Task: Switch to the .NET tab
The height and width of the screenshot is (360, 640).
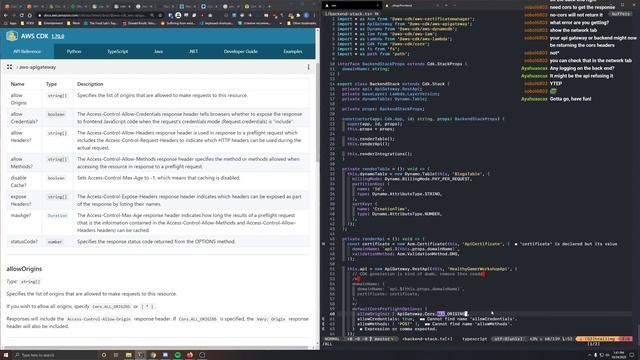Action: coord(193,51)
